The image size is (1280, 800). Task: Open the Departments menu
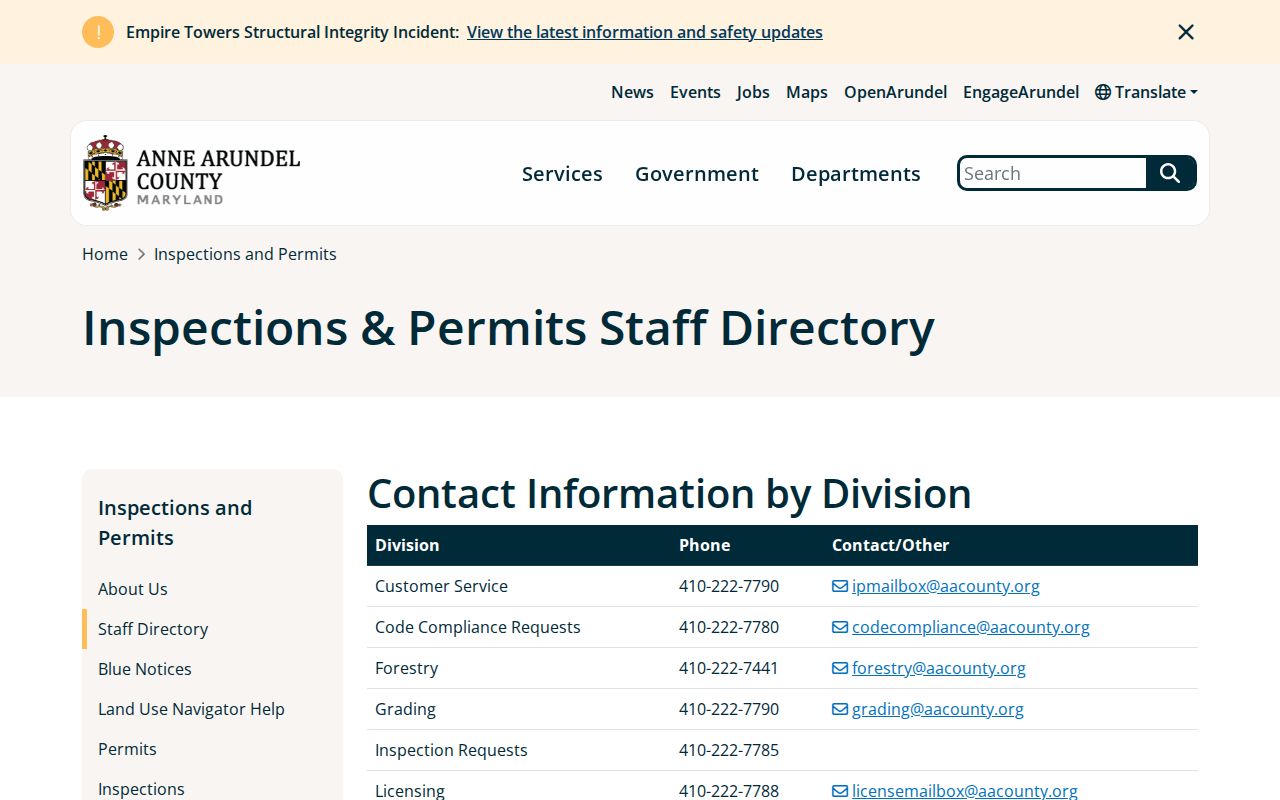(x=856, y=174)
